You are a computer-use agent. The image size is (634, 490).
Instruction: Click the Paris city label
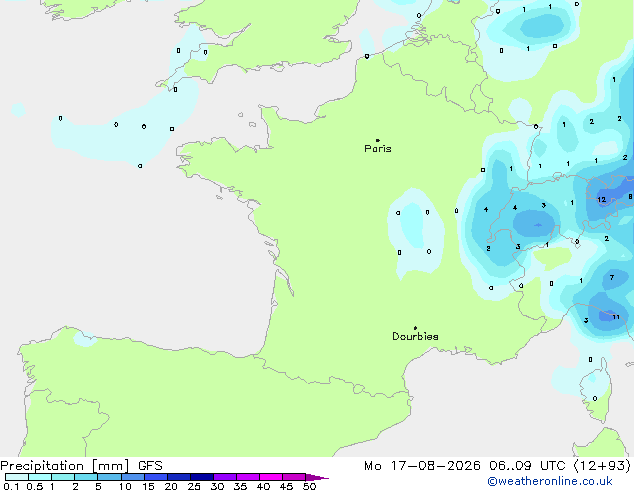pyautogui.click(x=378, y=149)
